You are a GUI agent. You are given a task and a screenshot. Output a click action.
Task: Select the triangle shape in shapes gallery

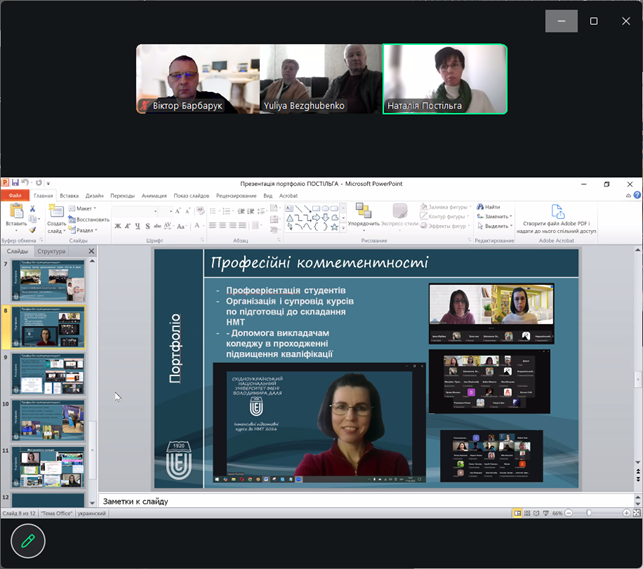point(290,218)
